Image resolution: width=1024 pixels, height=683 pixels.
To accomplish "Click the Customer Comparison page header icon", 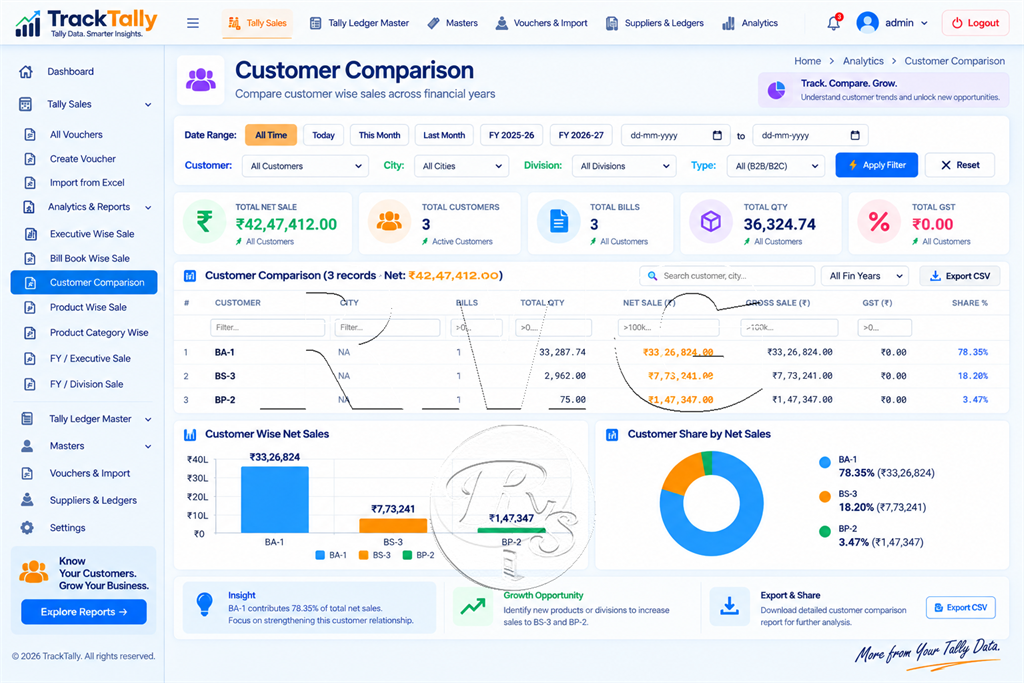I will tap(201, 80).
